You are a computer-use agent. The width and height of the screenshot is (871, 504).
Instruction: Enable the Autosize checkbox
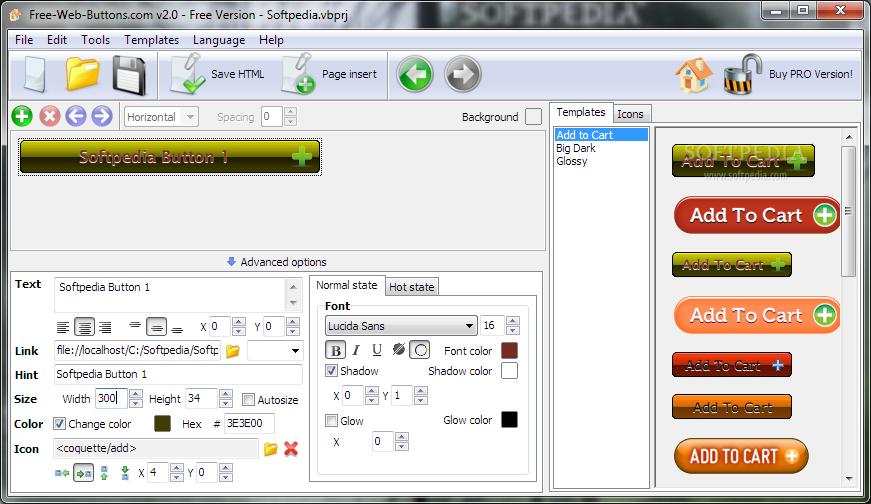click(248, 400)
